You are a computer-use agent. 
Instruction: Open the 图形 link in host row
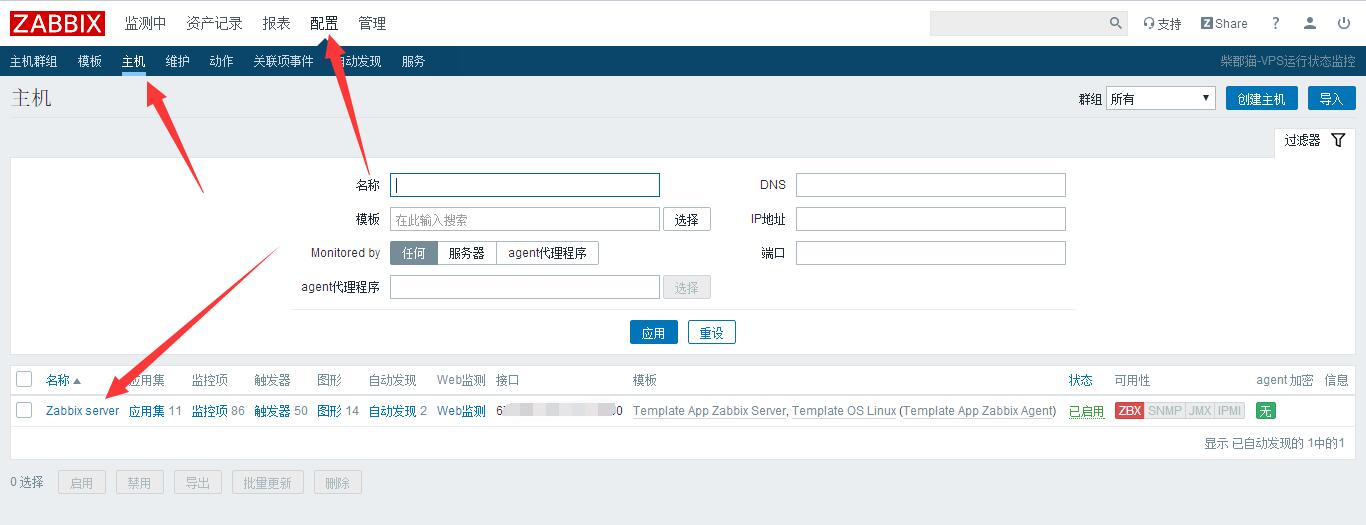[329, 411]
